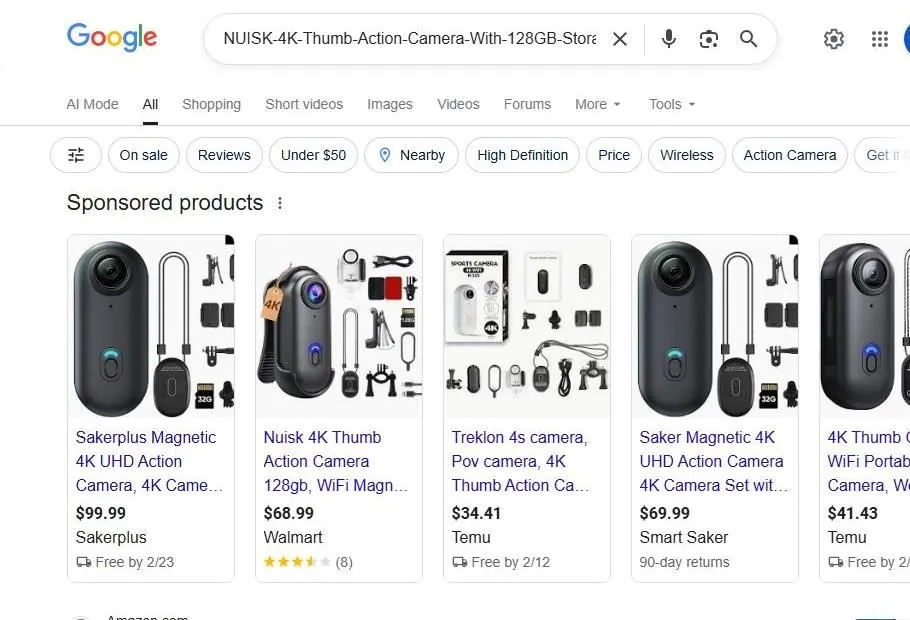This screenshot has width=910, height=620.
Task: Toggle the On sale filter chip
Action: point(143,155)
